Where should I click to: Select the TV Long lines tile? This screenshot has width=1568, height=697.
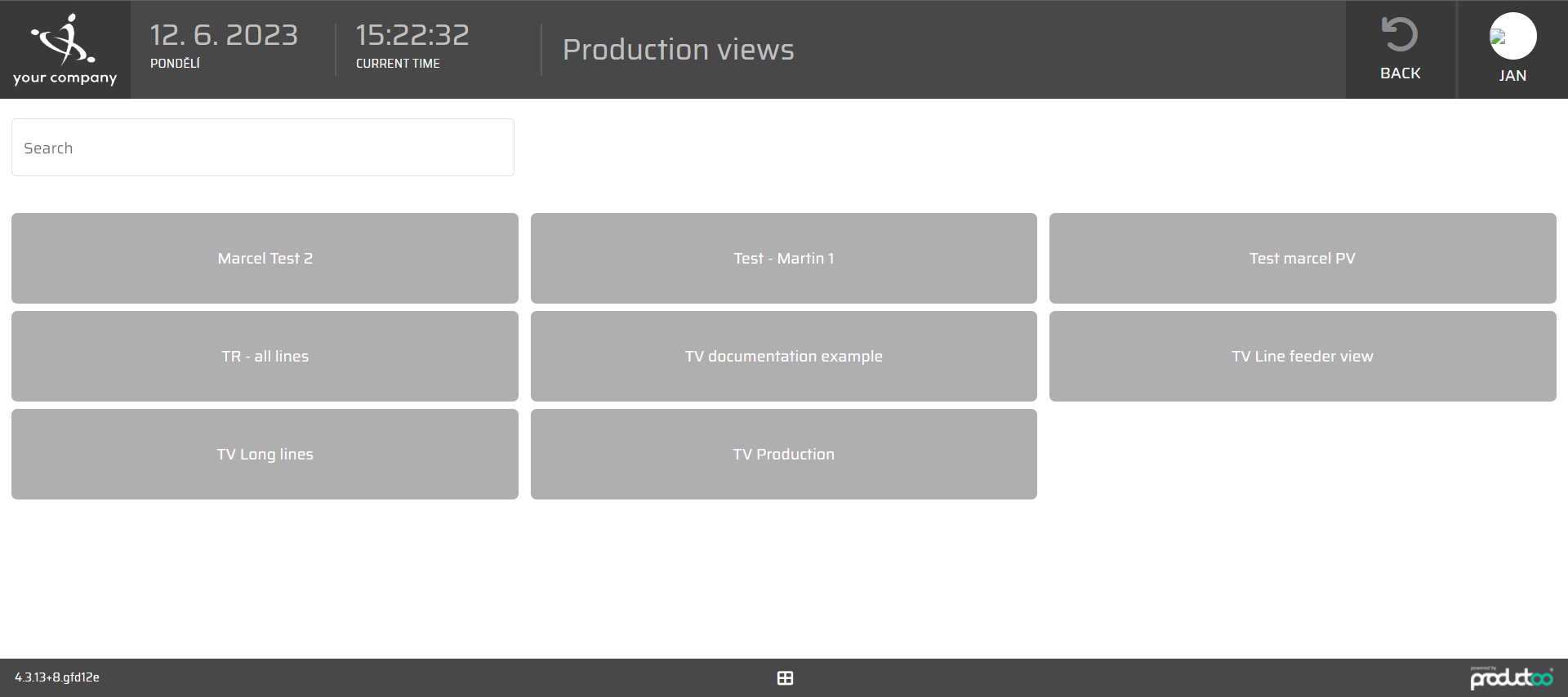click(x=265, y=455)
